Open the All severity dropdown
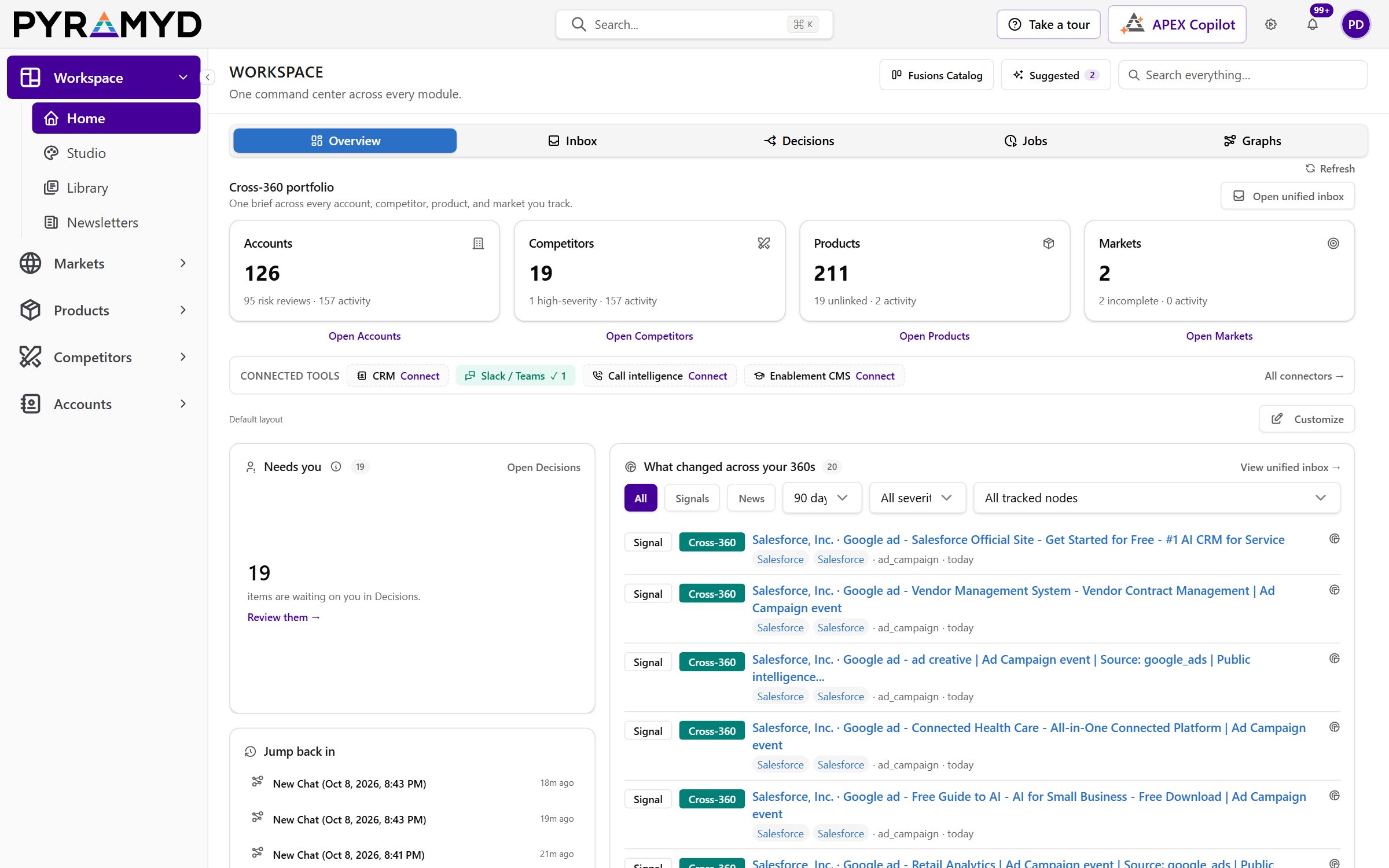Image resolution: width=1389 pixels, height=868 pixels. (917, 498)
